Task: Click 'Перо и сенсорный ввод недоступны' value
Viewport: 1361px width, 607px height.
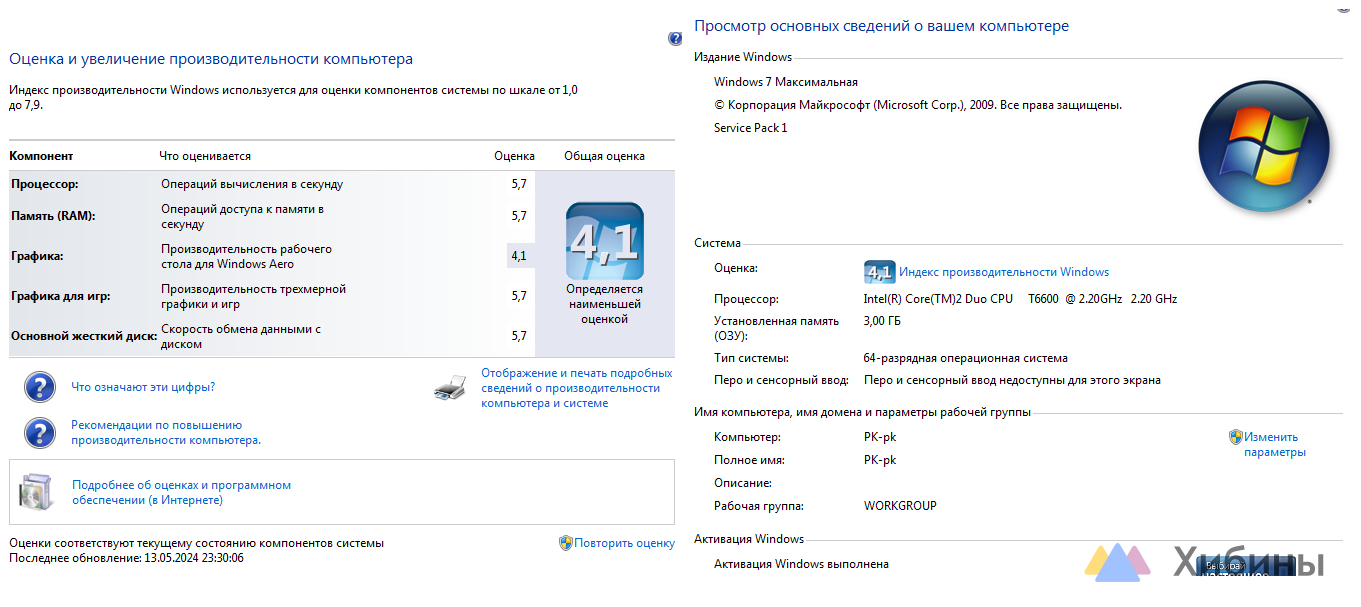Action: click(x=1012, y=380)
